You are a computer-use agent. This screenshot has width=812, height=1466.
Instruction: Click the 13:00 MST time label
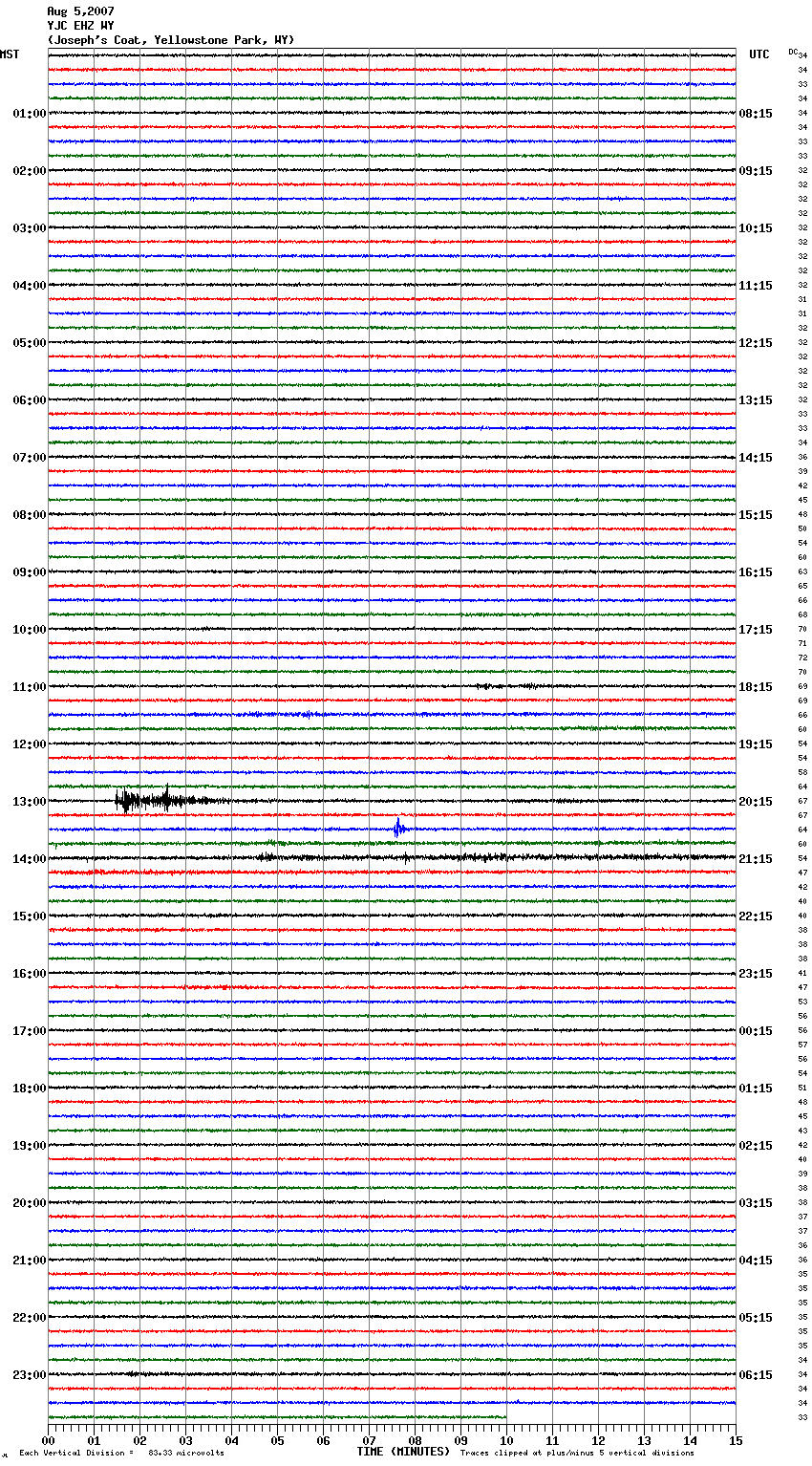click(x=30, y=802)
